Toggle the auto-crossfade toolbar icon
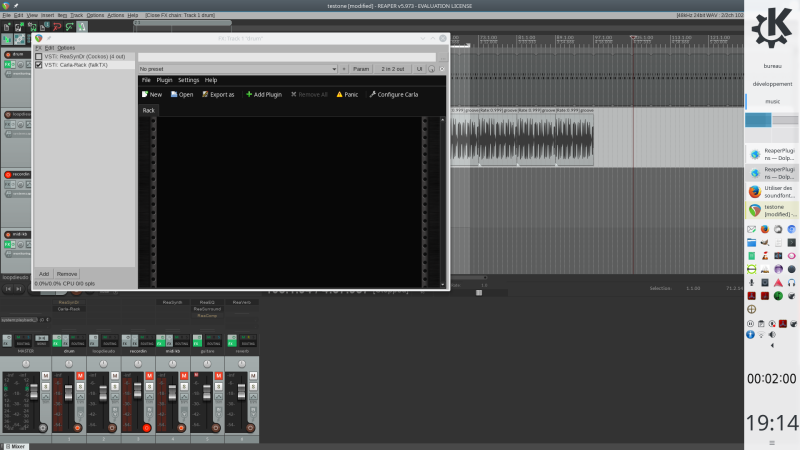The image size is (800, 450). (7, 39)
